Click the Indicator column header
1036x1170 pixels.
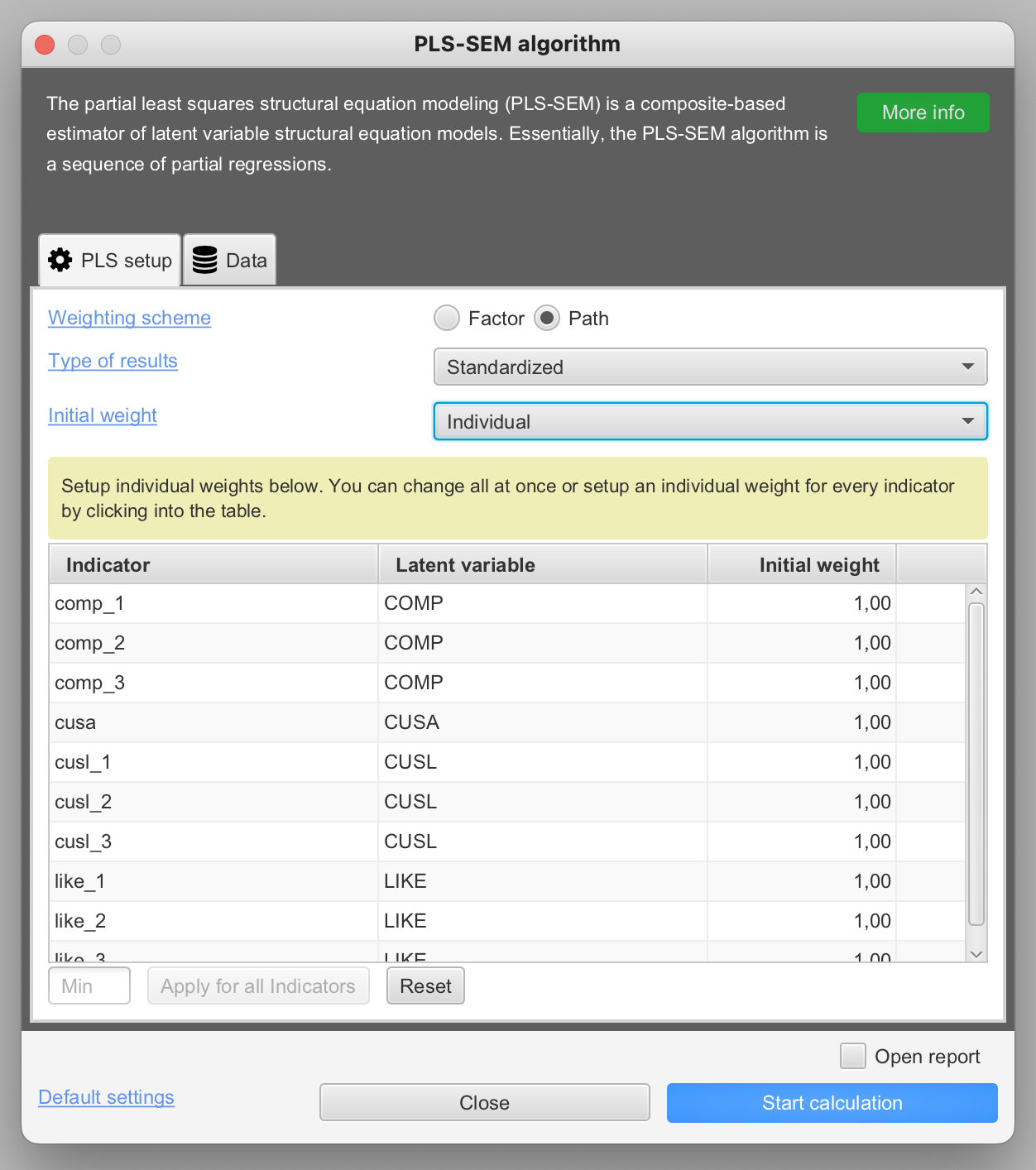coord(213,564)
